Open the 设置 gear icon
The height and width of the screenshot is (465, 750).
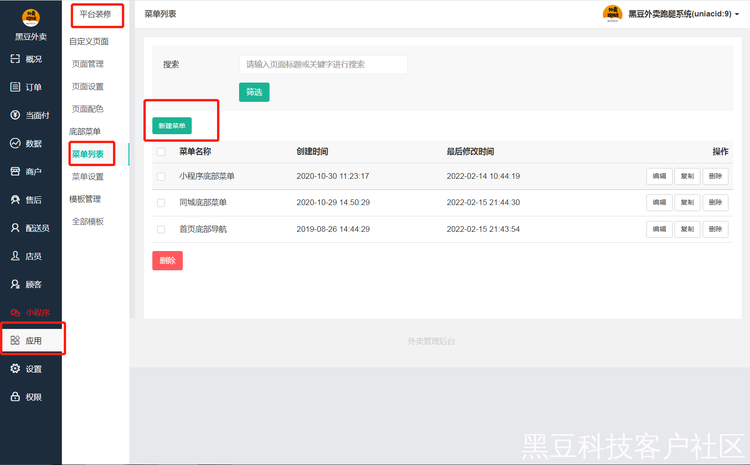point(15,369)
